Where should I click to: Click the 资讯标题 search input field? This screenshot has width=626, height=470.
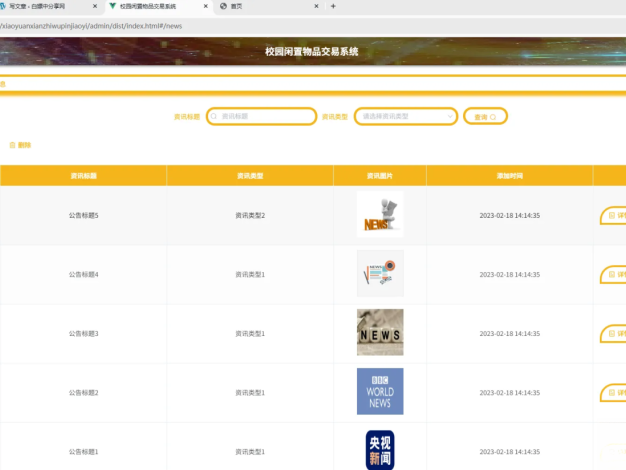(x=261, y=116)
